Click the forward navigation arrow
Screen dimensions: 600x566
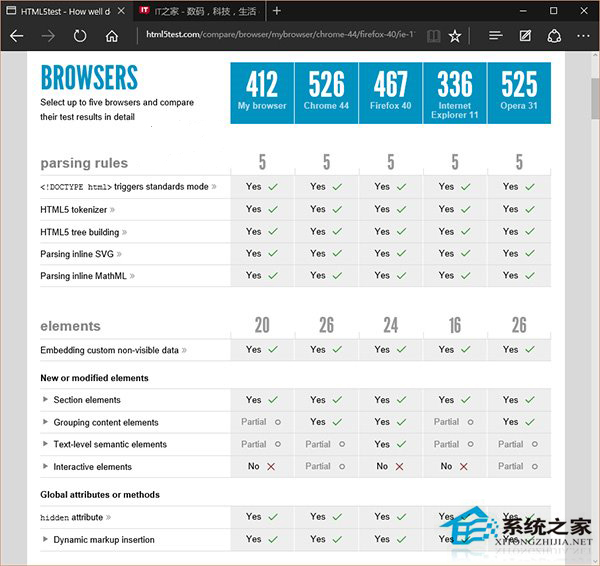coord(48,36)
